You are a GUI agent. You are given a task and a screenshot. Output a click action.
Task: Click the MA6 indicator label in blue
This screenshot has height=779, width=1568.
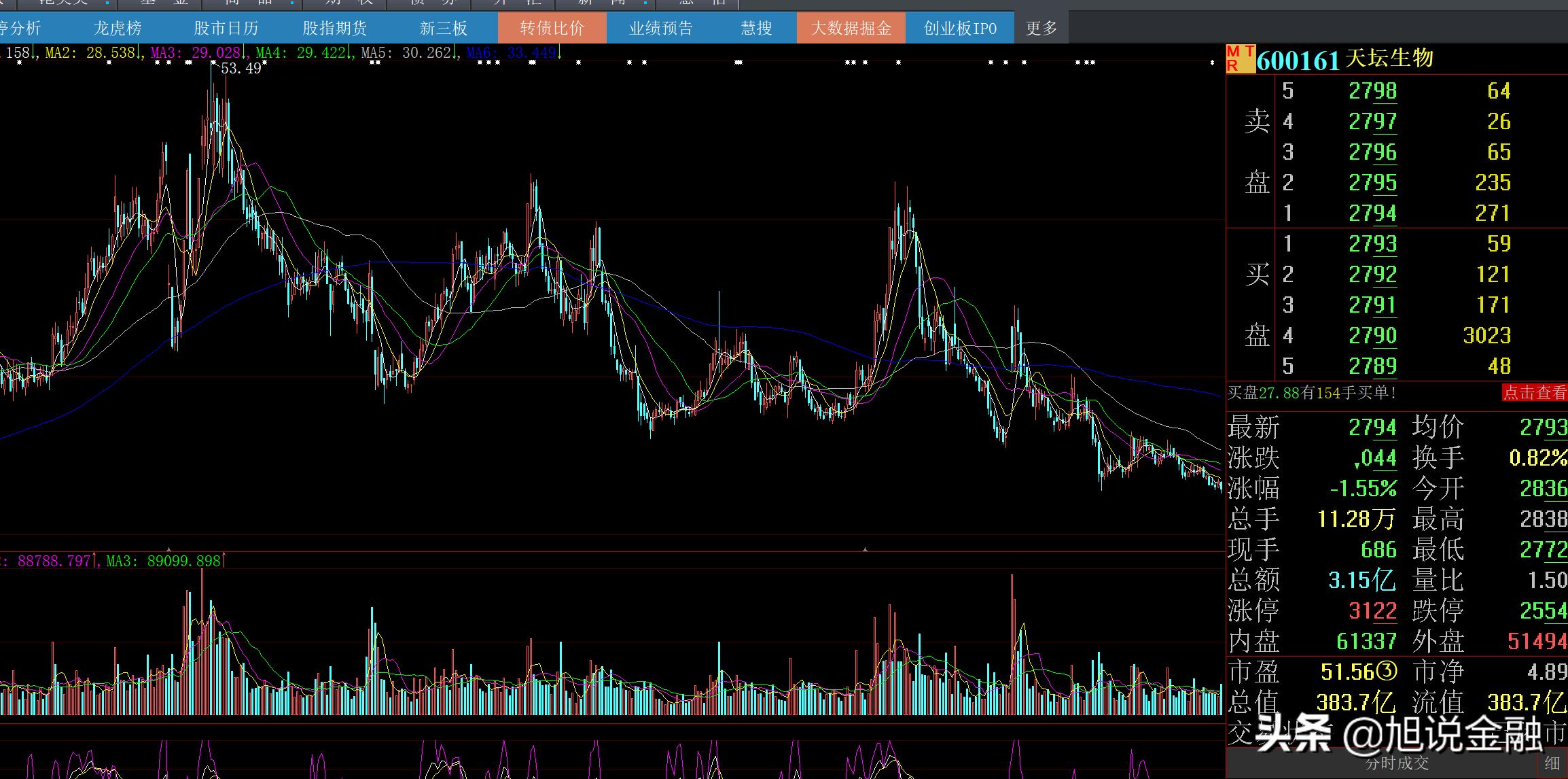pyautogui.click(x=512, y=52)
